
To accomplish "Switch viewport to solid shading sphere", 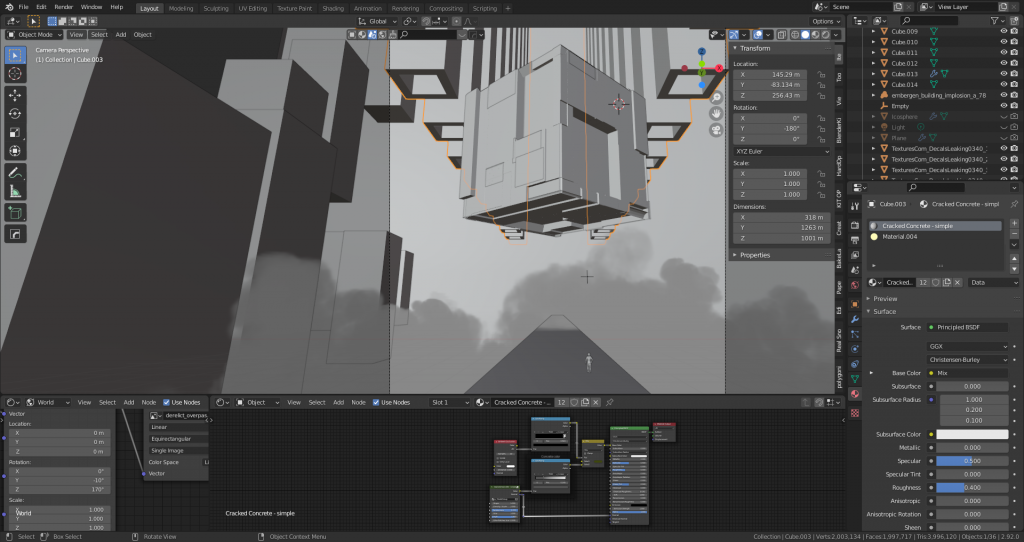I will click(x=805, y=35).
